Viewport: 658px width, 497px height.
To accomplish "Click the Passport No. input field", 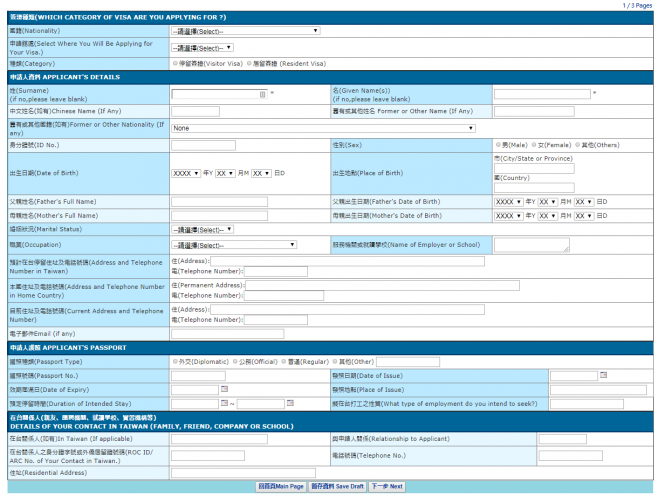I will [211, 375].
